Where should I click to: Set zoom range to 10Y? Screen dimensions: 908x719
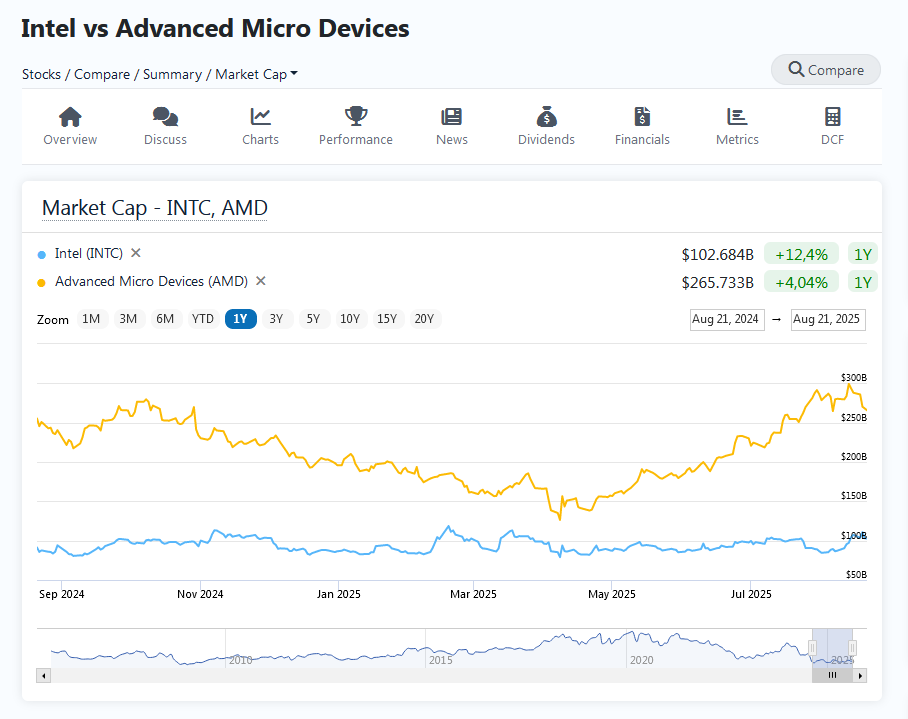tap(350, 319)
